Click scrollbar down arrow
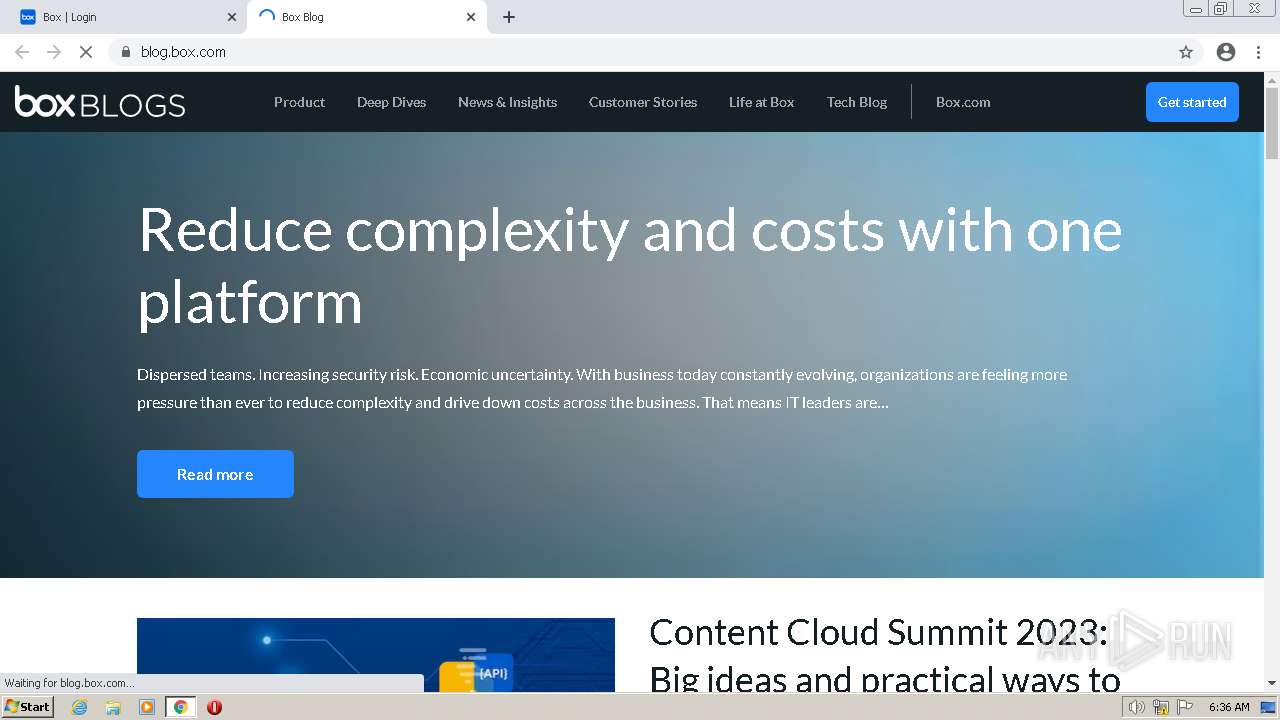The image size is (1280, 720). pyautogui.click(x=1272, y=683)
